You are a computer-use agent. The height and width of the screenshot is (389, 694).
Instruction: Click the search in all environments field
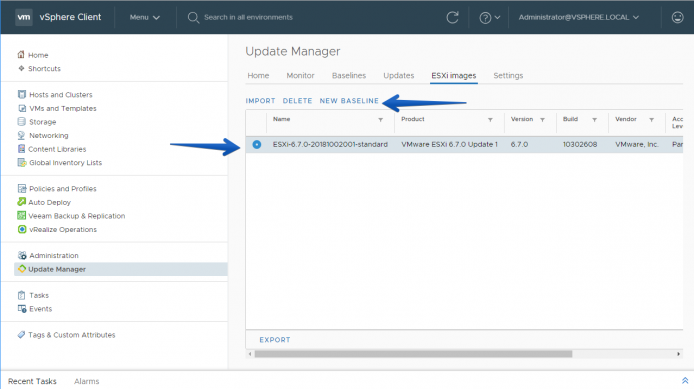point(248,17)
